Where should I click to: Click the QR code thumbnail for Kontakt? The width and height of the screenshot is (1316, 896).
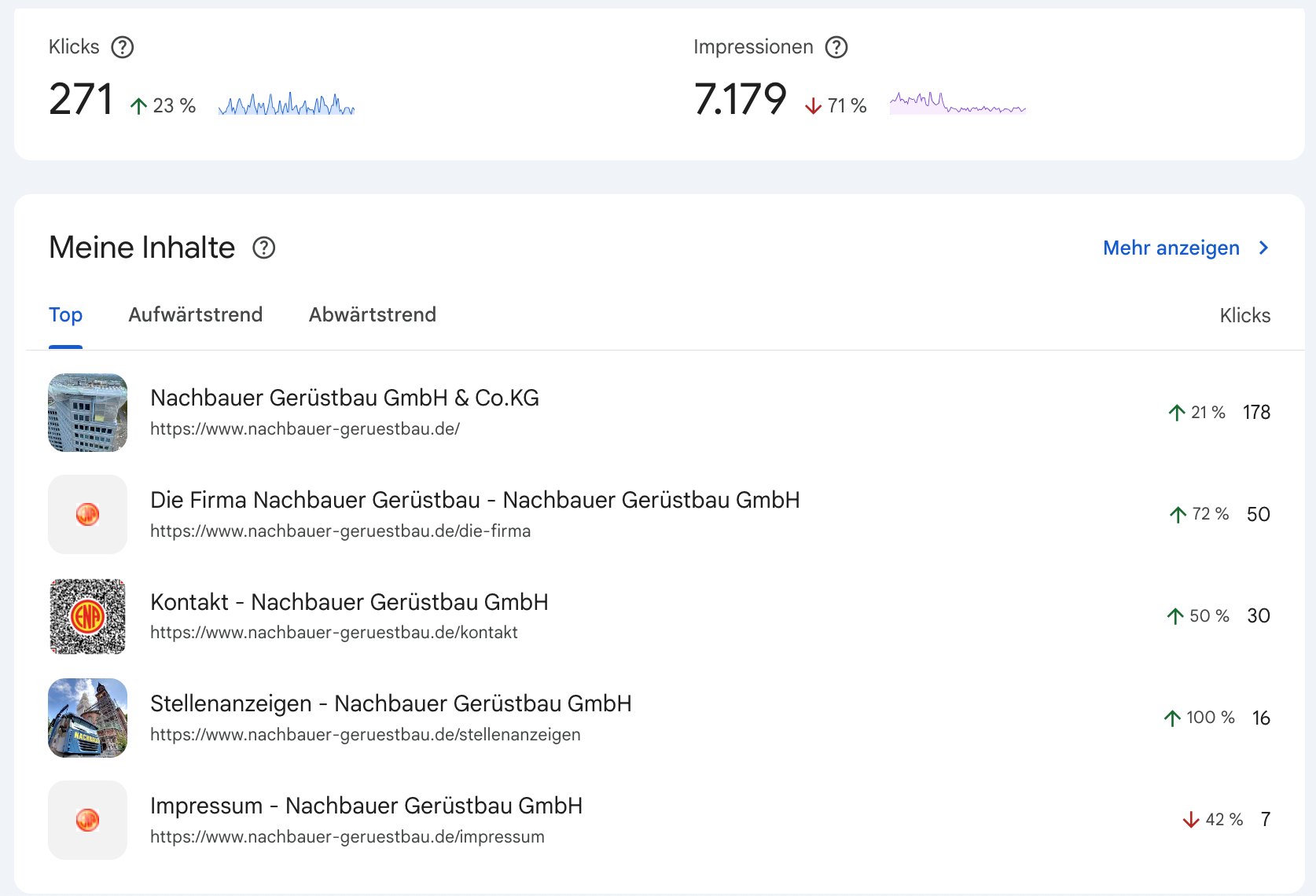(x=87, y=616)
